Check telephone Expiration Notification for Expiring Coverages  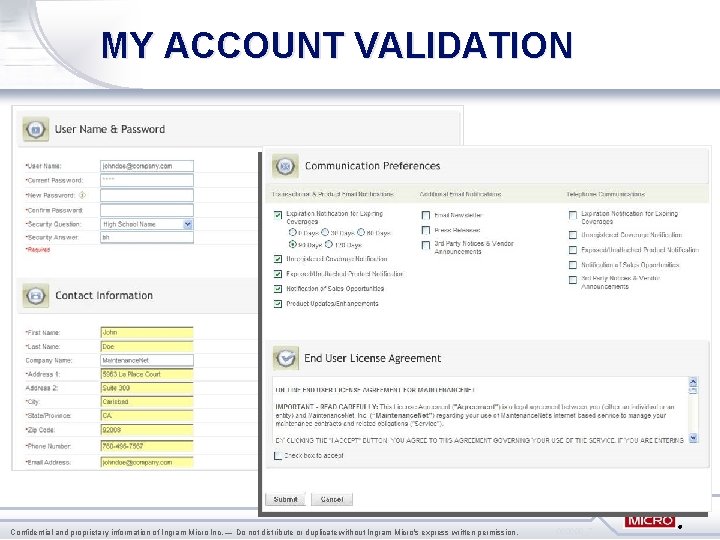tap(573, 215)
